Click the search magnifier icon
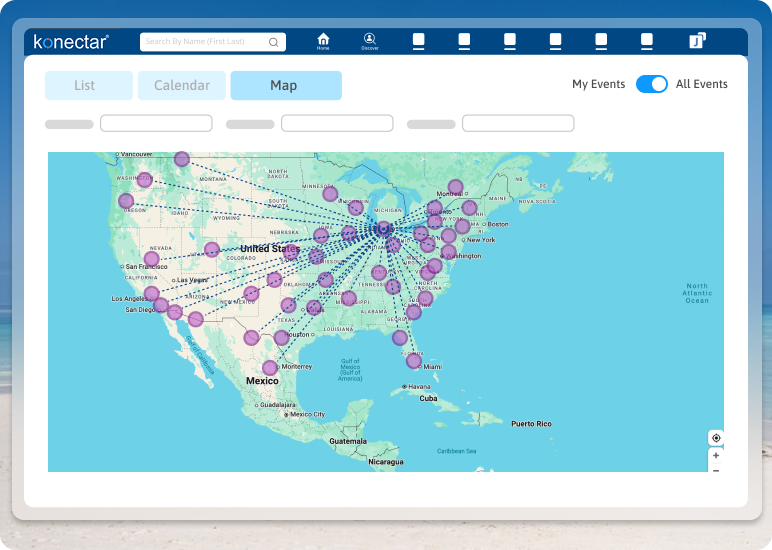 point(274,42)
